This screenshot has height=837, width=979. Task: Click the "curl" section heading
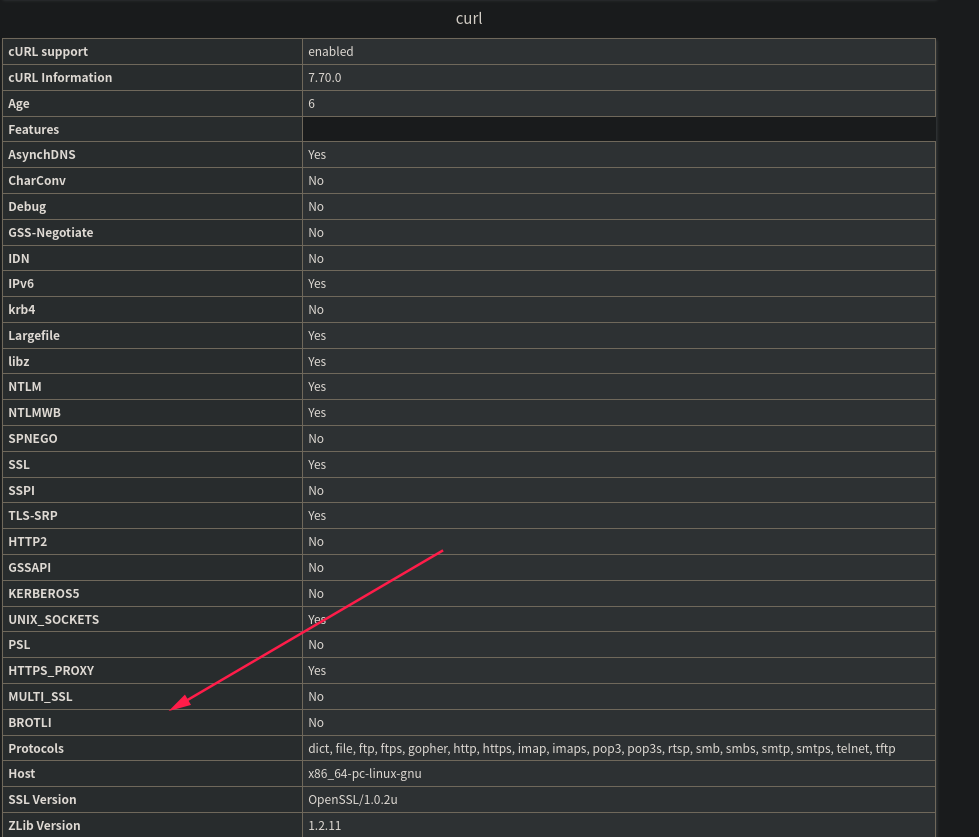coord(469,18)
